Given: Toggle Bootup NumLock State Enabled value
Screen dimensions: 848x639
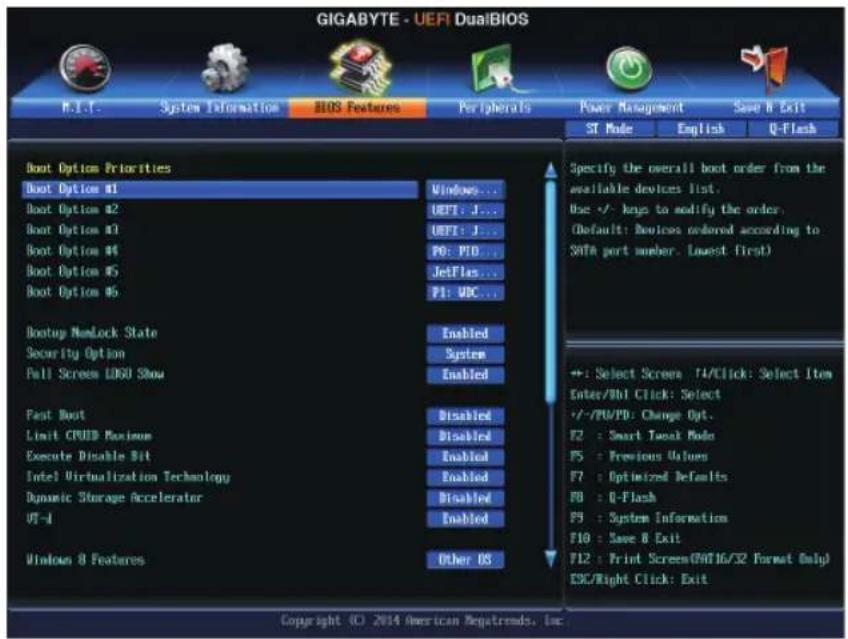Looking at the screenshot, I should tap(465, 334).
